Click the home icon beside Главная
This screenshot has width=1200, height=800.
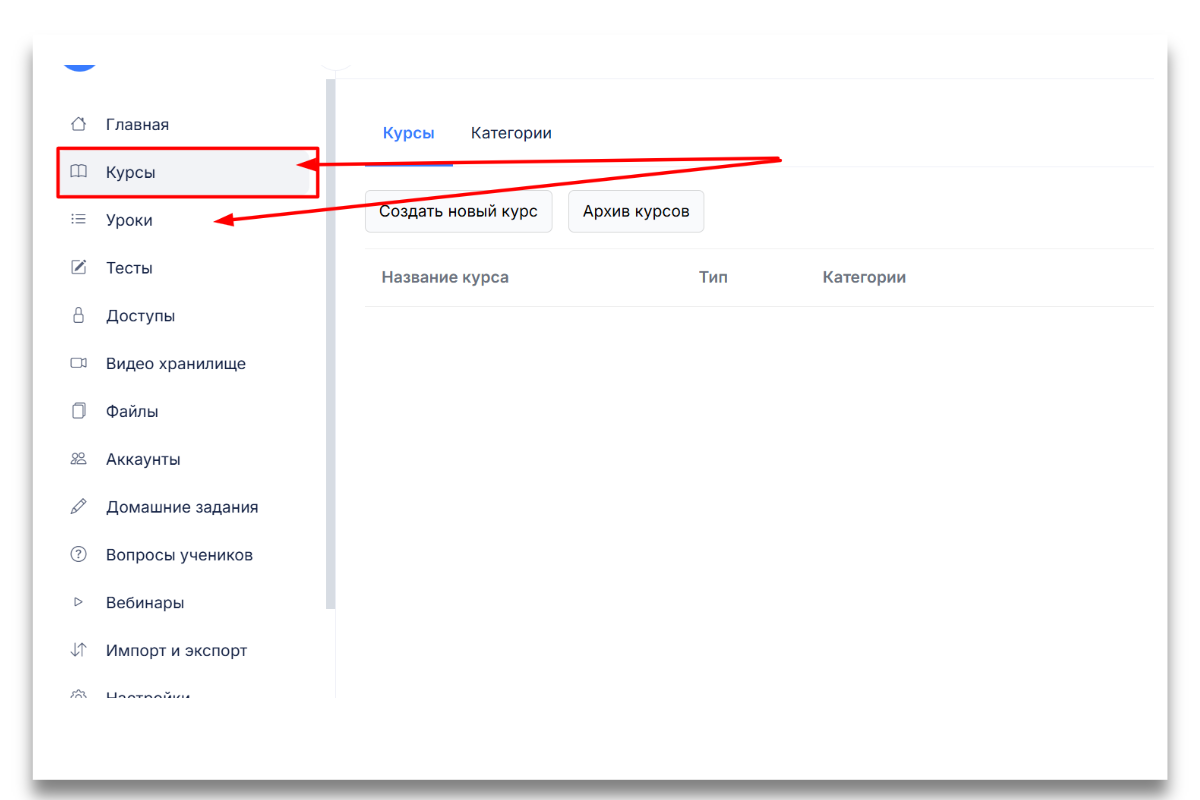point(78,124)
